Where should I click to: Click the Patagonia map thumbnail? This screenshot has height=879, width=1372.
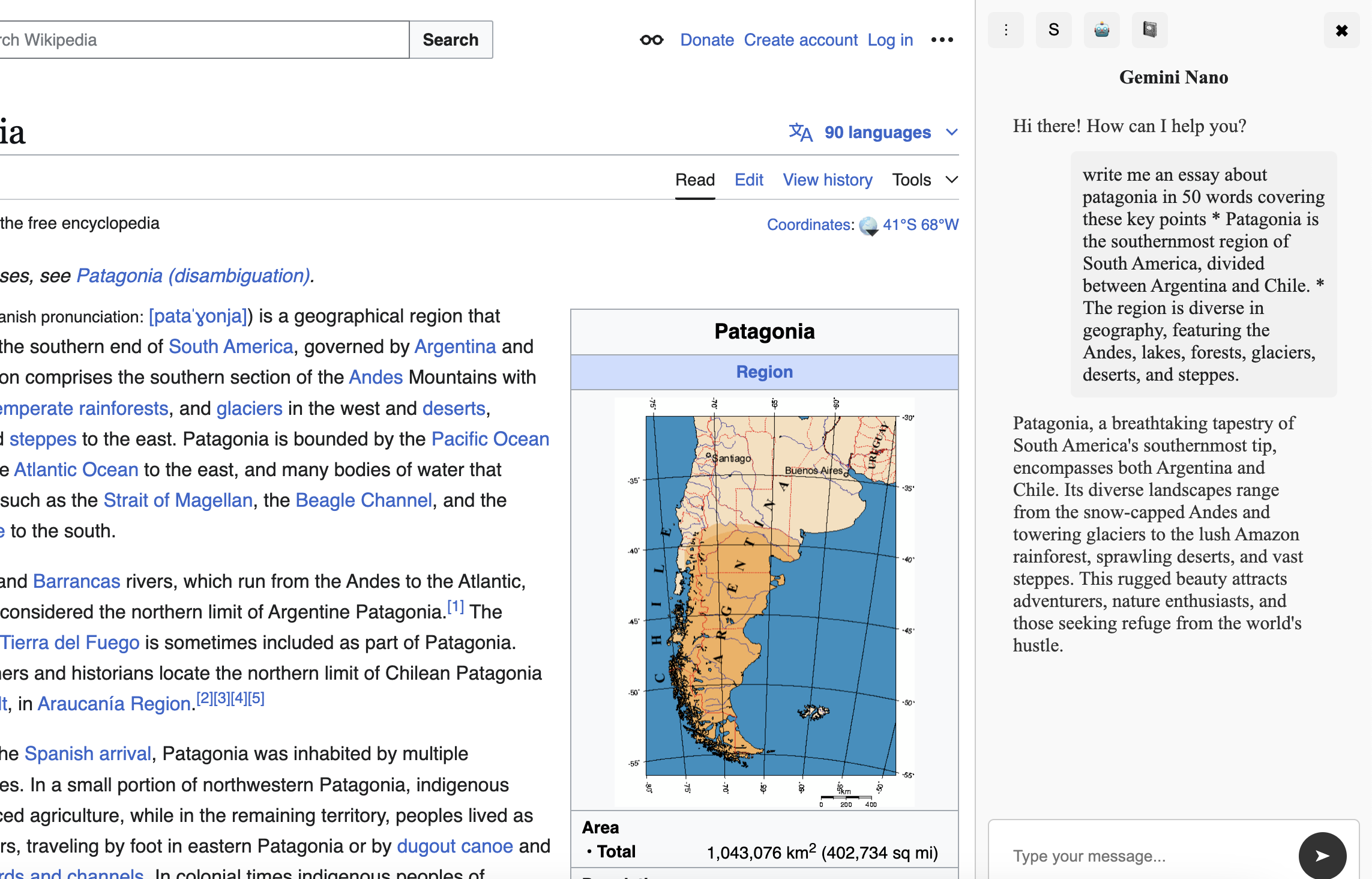point(764,600)
